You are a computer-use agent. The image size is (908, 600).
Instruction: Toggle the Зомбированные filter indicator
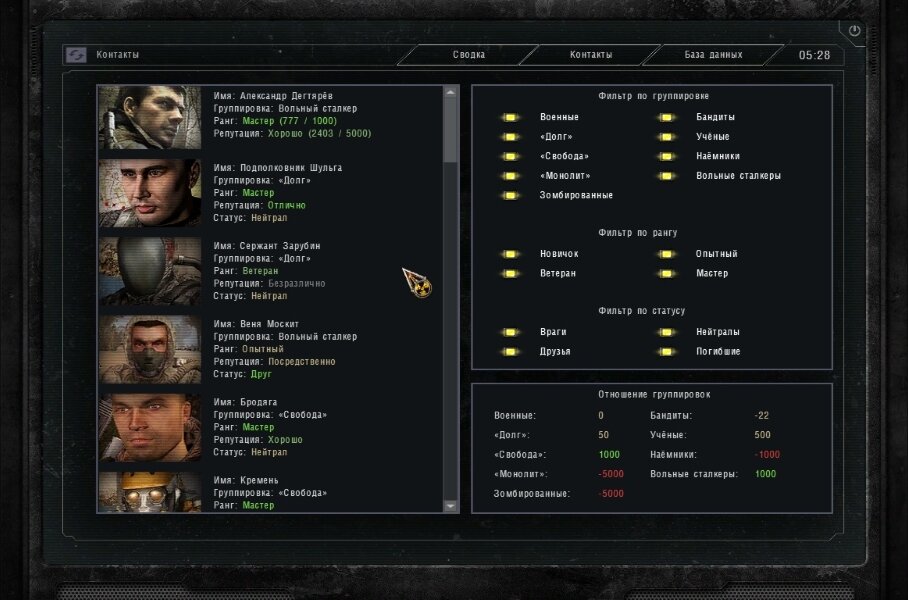(x=510, y=196)
